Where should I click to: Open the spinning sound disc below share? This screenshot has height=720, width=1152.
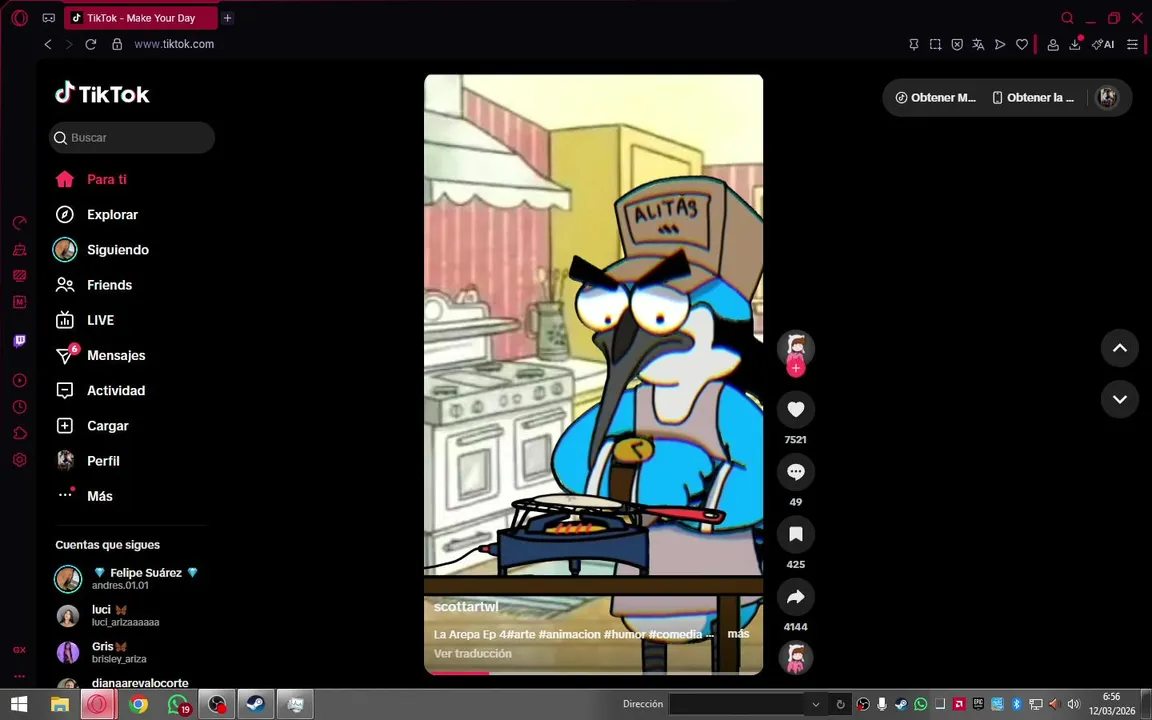pyautogui.click(x=796, y=657)
